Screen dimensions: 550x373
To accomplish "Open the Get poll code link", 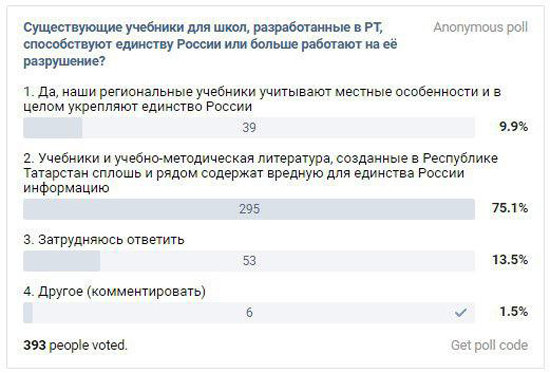I will tap(489, 345).
